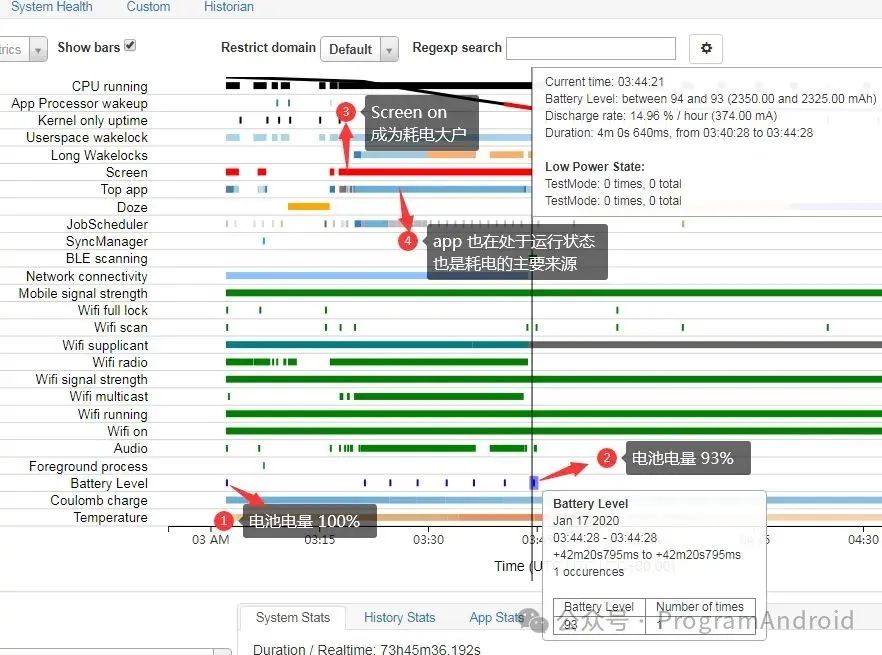
Task: Open the Restrict domain Default dropdown
Action: [x=359, y=48]
